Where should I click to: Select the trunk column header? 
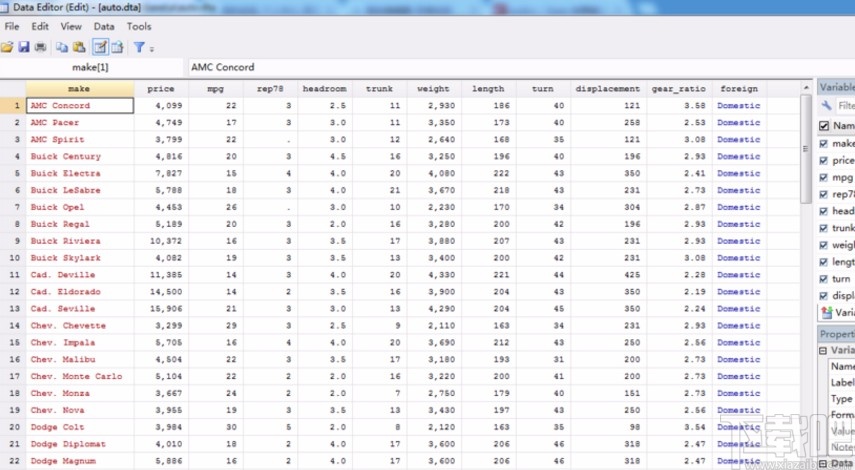coord(379,88)
